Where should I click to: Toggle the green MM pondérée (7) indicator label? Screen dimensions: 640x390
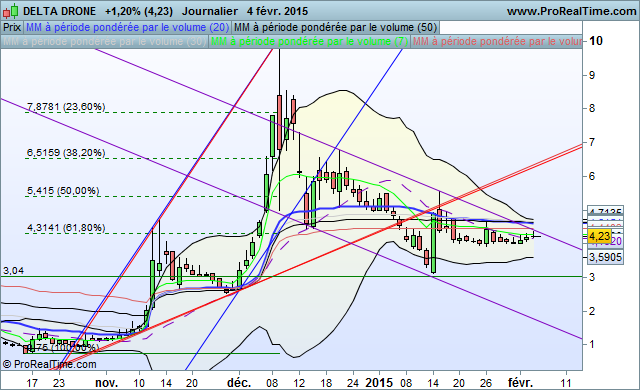309,42
